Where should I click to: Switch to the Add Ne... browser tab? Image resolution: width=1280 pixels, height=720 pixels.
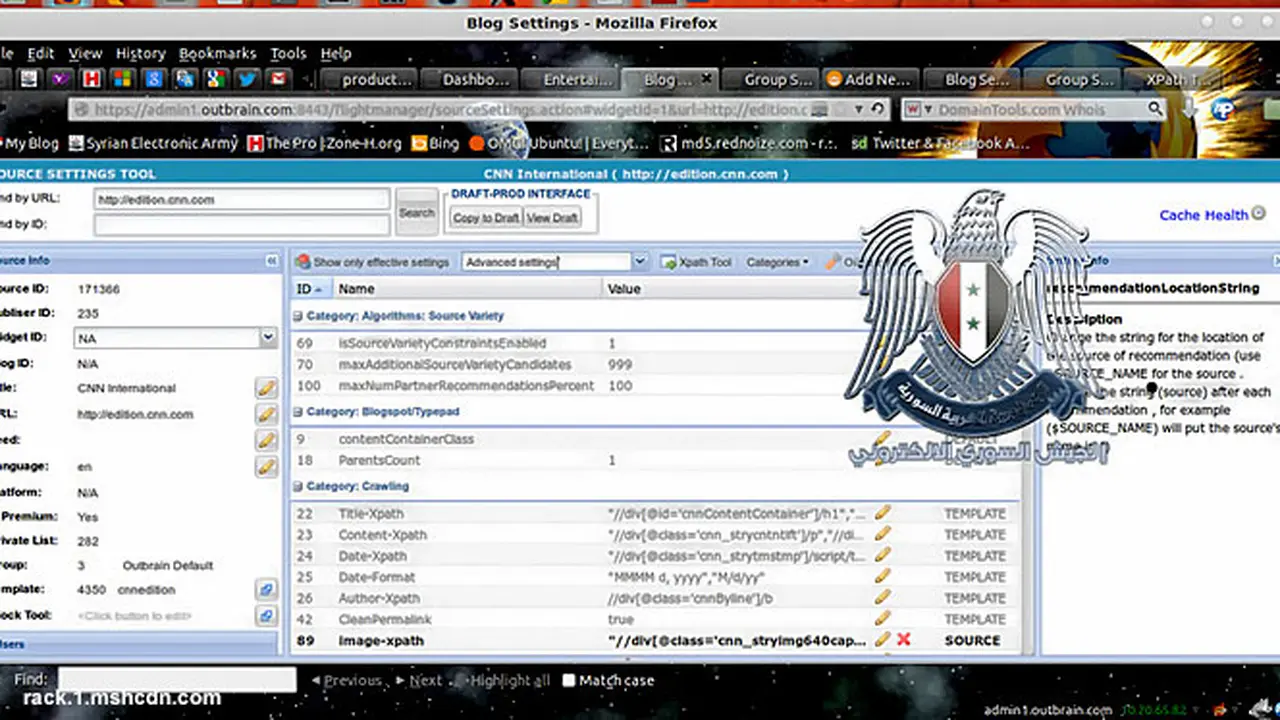(x=869, y=79)
